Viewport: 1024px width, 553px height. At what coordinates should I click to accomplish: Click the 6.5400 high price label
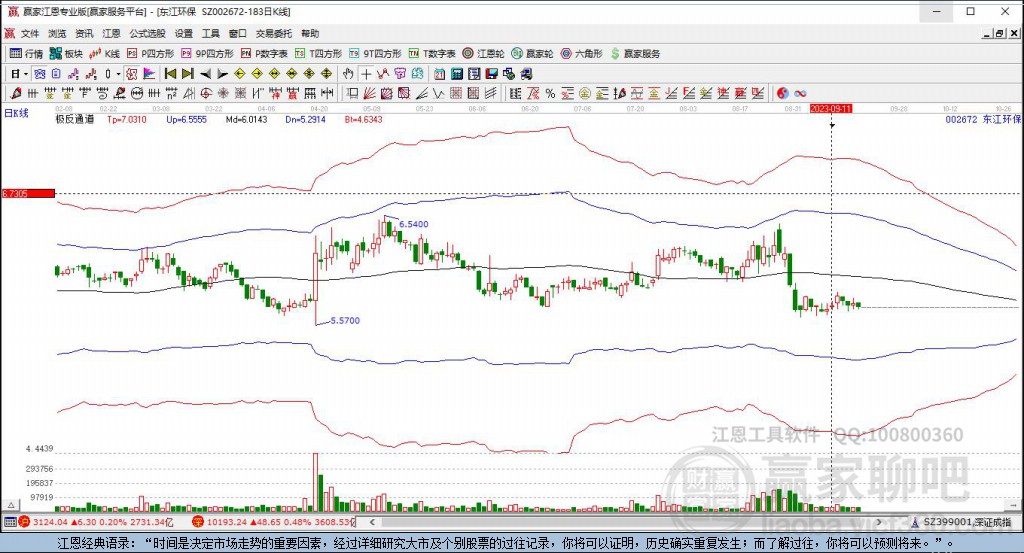413,224
